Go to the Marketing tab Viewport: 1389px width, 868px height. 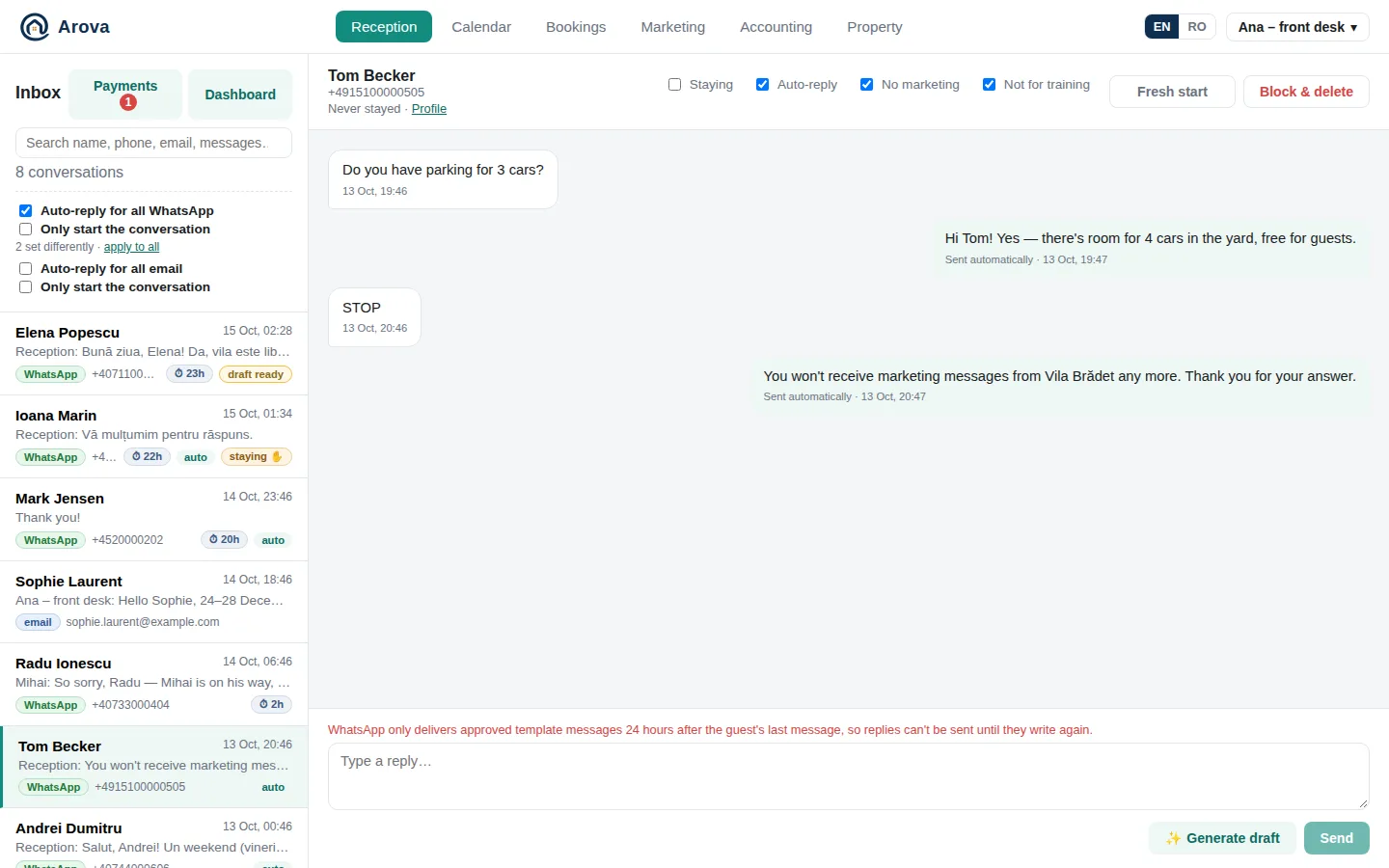tap(673, 27)
